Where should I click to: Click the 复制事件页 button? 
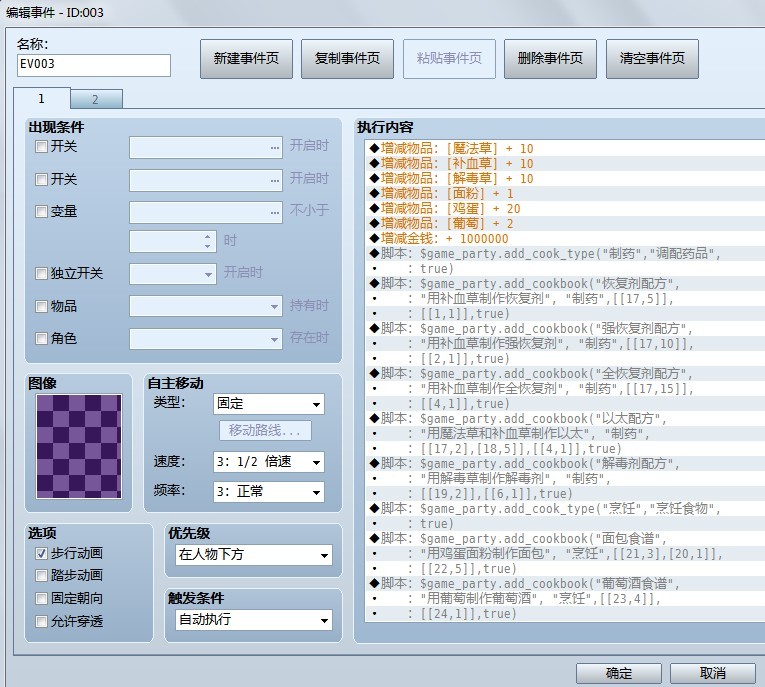click(x=347, y=59)
